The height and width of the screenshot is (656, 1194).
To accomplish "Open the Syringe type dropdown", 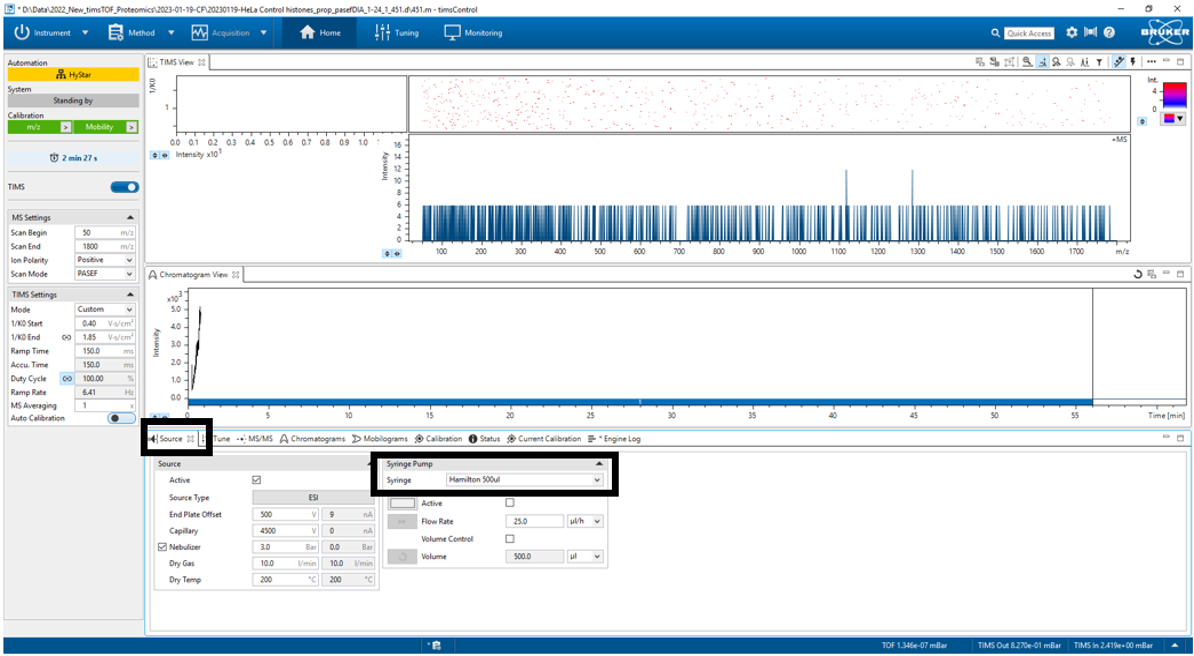I will pyautogui.click(x=525, y=480).
